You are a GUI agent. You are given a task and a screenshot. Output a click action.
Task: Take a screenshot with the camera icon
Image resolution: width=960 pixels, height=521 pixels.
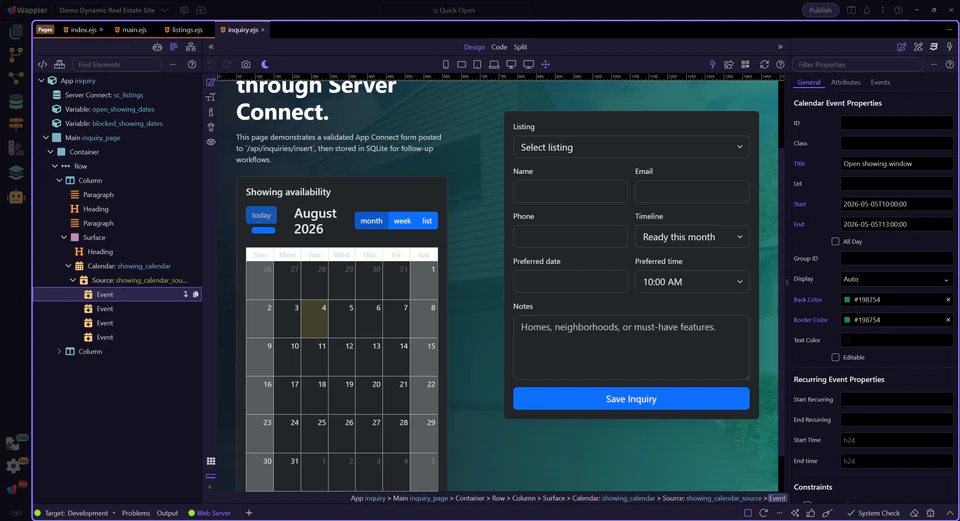coord(246,64)
